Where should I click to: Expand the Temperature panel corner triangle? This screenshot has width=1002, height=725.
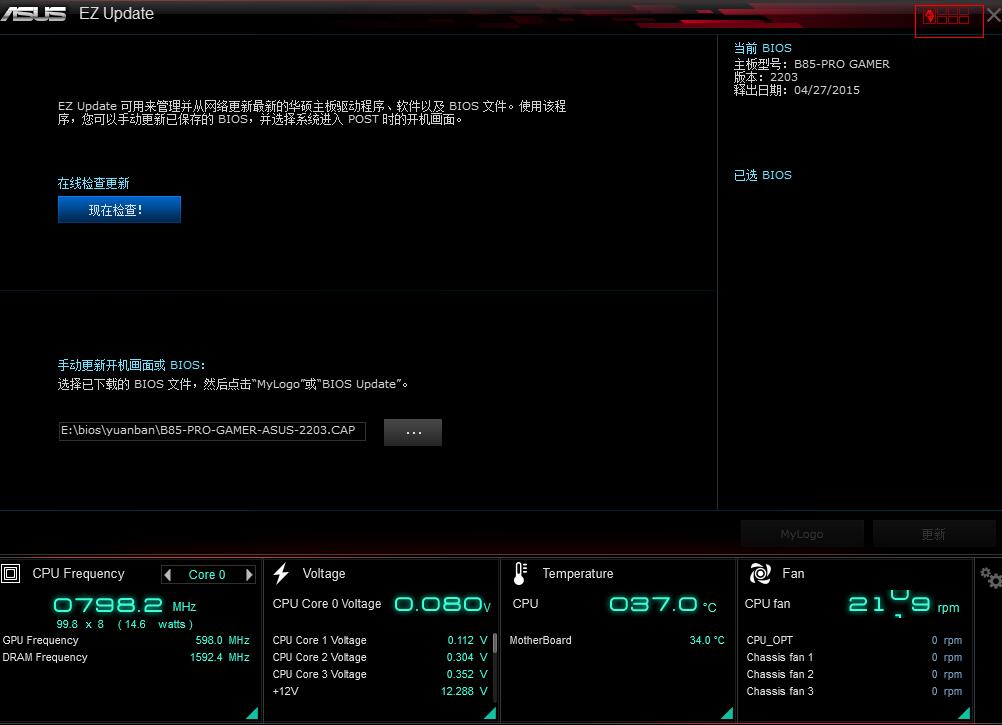(x=727, y=713)
